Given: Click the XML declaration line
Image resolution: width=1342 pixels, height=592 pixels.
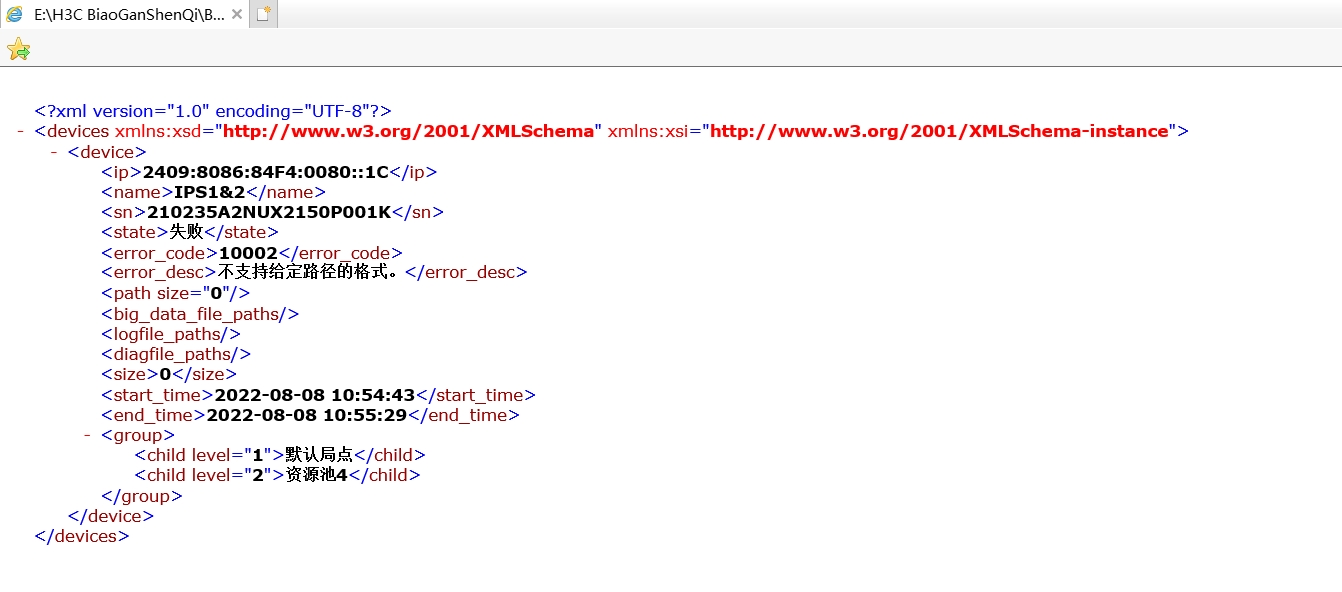Looking at the screenshot, I should pyautogui.click(x=213, y=111).
